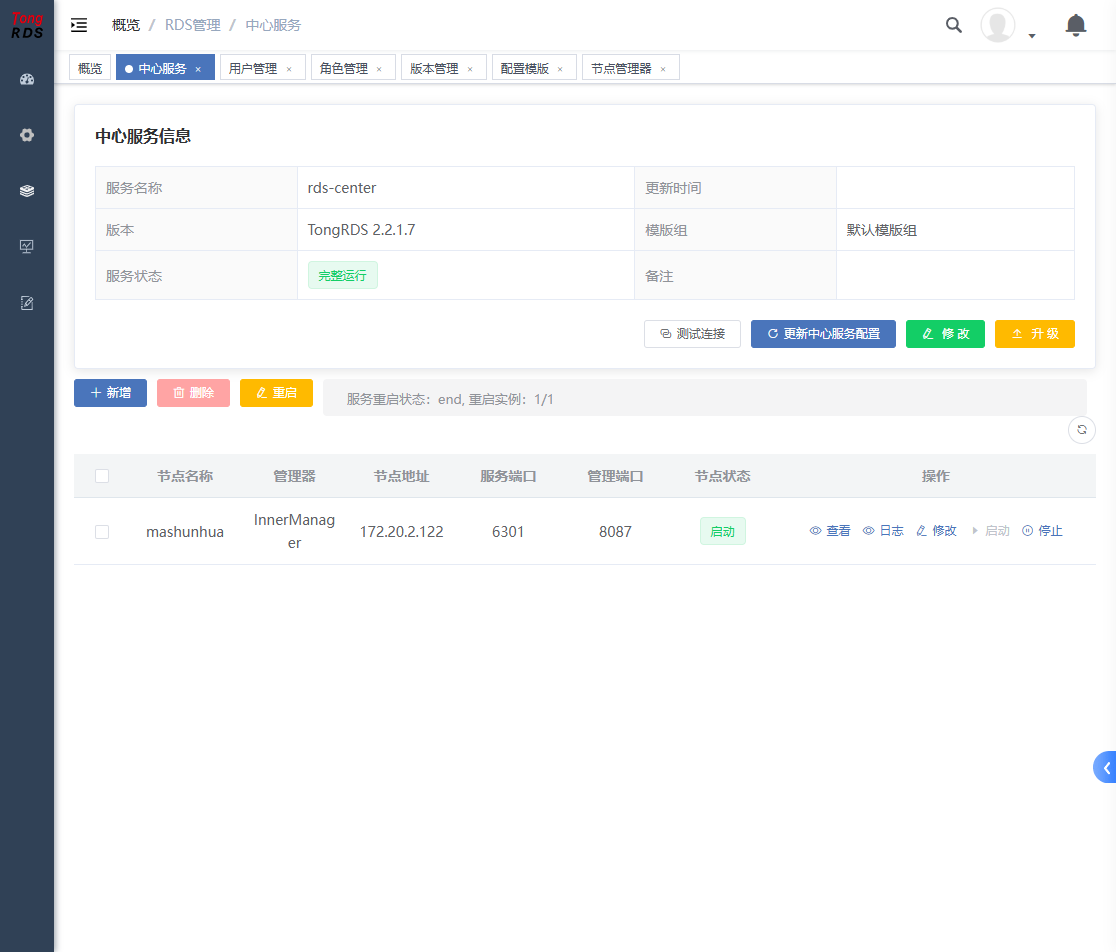
Task: Open 日志 for mashunhua node
Action: point(883,531)
